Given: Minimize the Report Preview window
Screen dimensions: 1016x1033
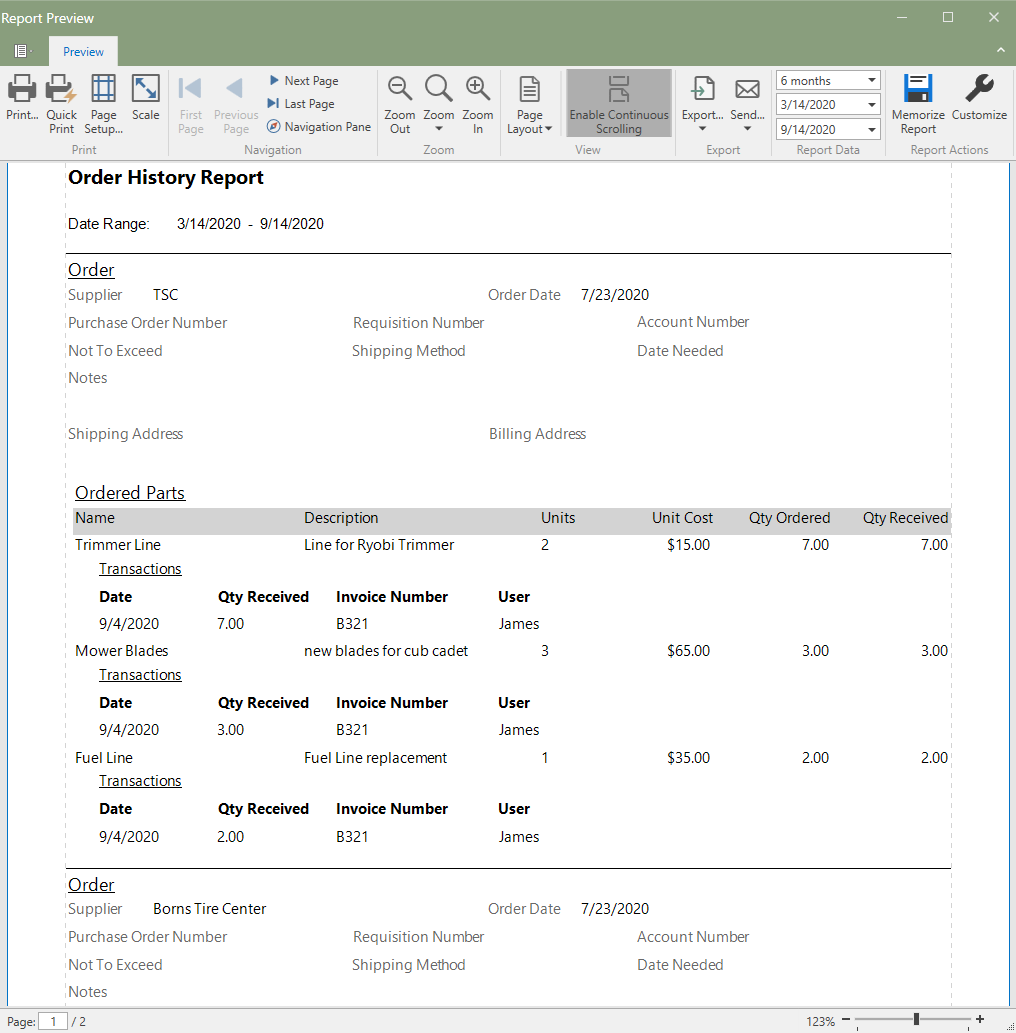Looking at the screenshot, I should 902,18.
